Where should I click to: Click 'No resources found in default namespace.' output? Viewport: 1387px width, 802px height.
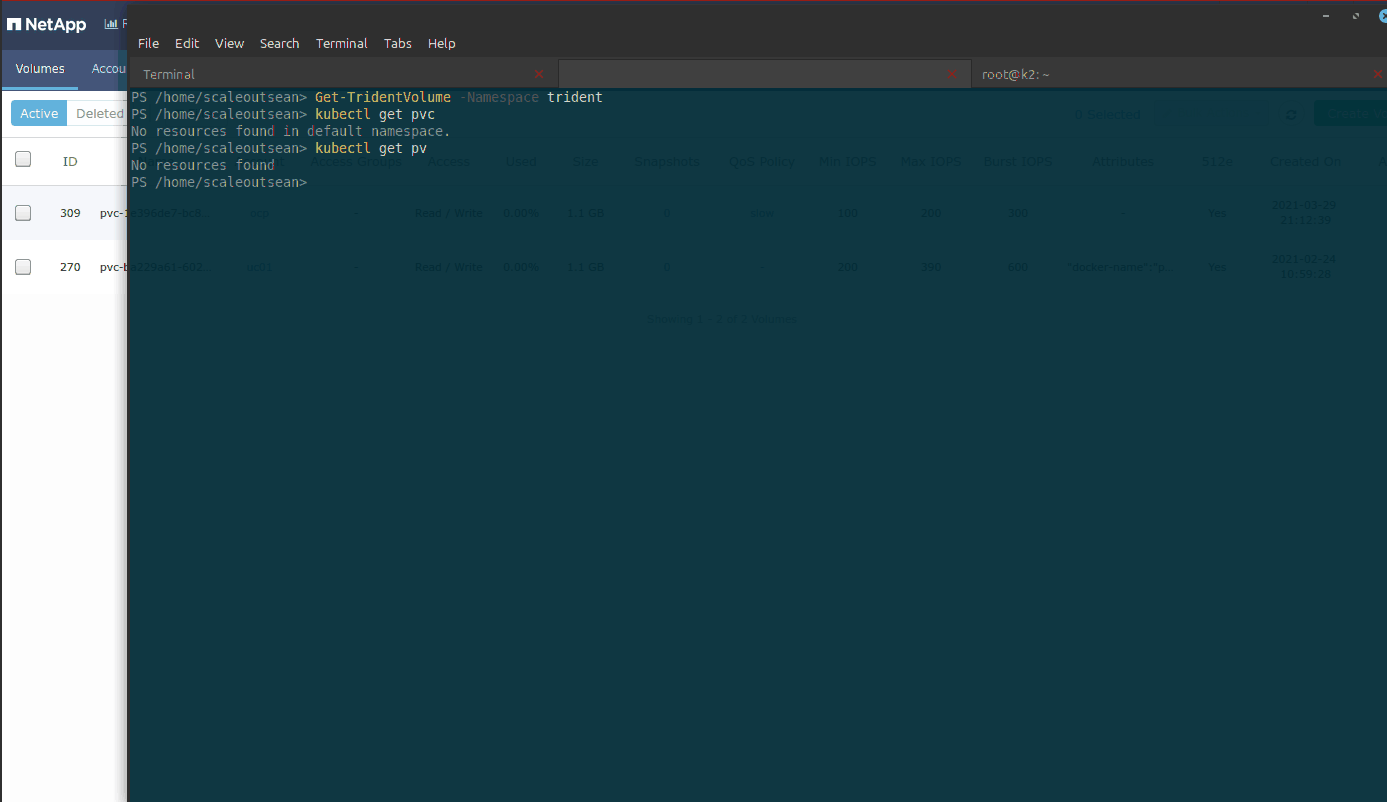(x=291, y=131)
